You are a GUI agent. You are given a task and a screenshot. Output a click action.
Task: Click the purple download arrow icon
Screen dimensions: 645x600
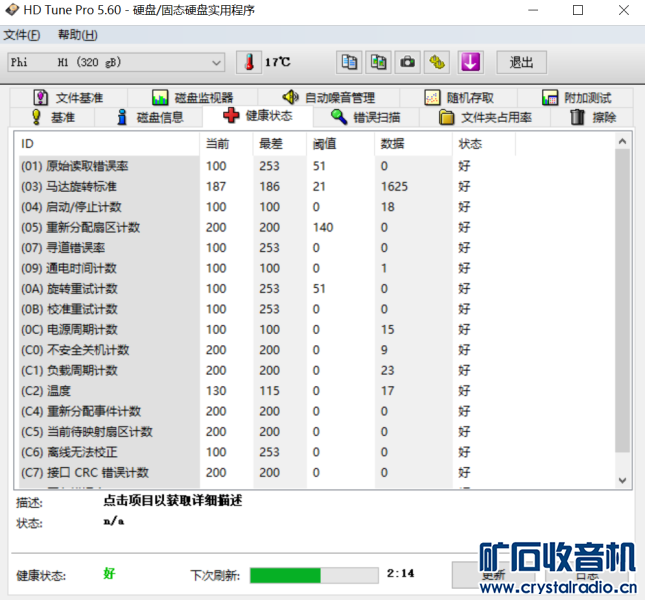tap(470, 63)
